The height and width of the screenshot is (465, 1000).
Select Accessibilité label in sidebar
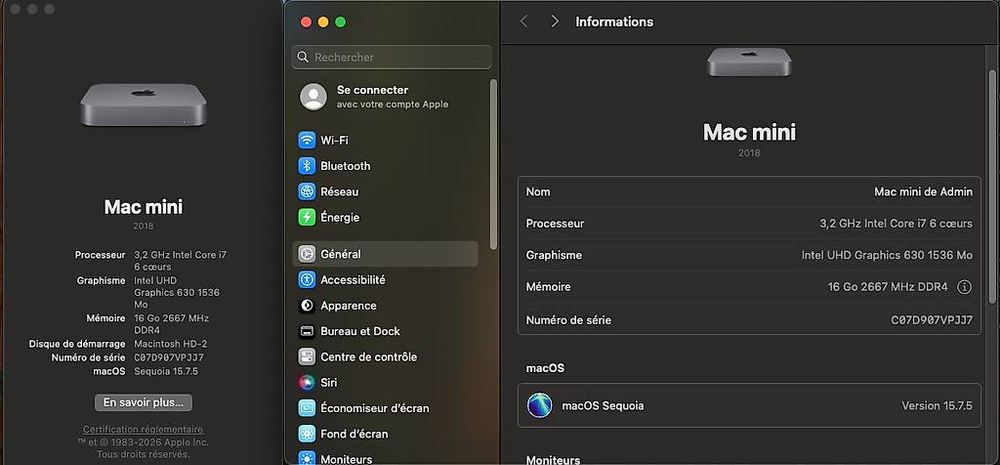click(353, 279)
